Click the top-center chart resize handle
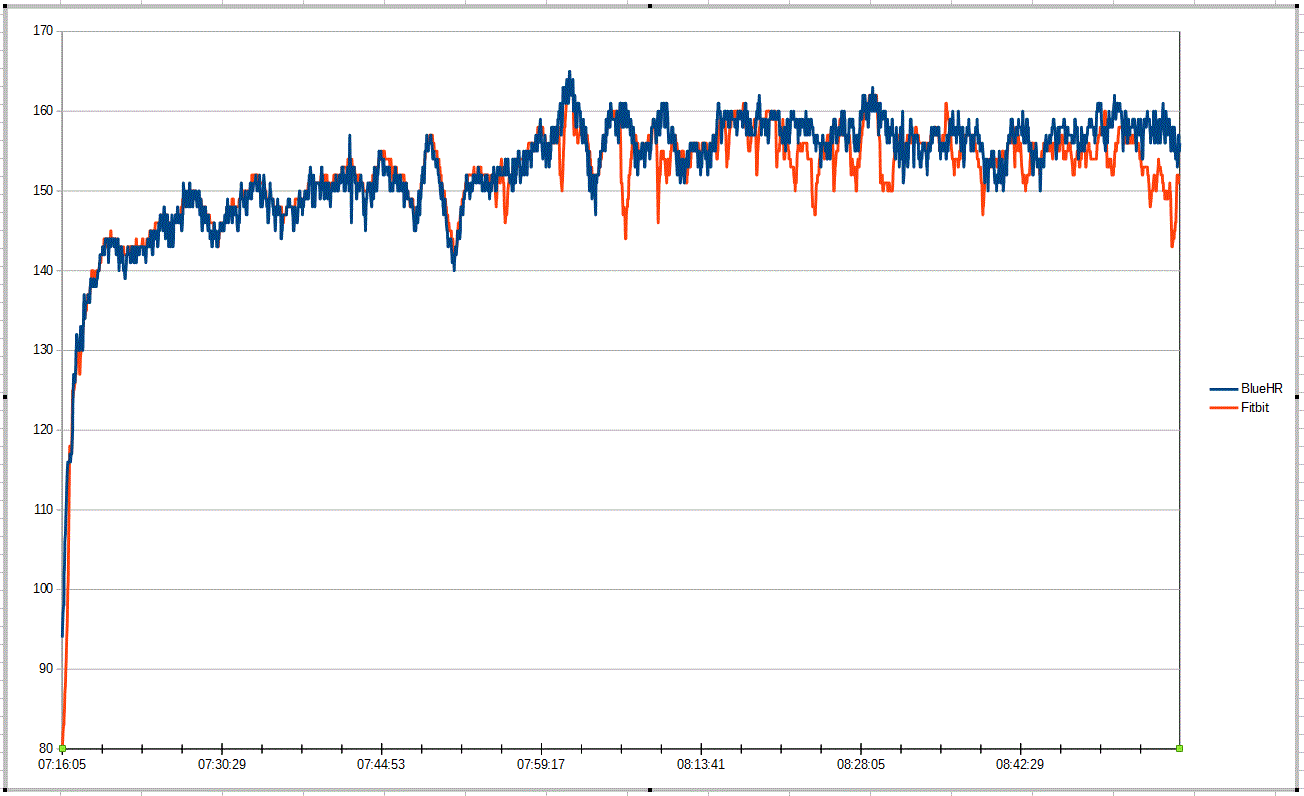The height and width of the screenshot is (796, 1304). [651, 5]
